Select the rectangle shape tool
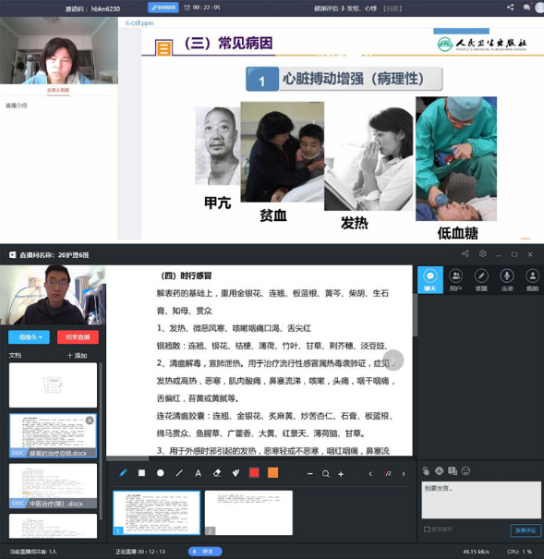The width and height of the screenshot is (544, 559). [142, 473]
